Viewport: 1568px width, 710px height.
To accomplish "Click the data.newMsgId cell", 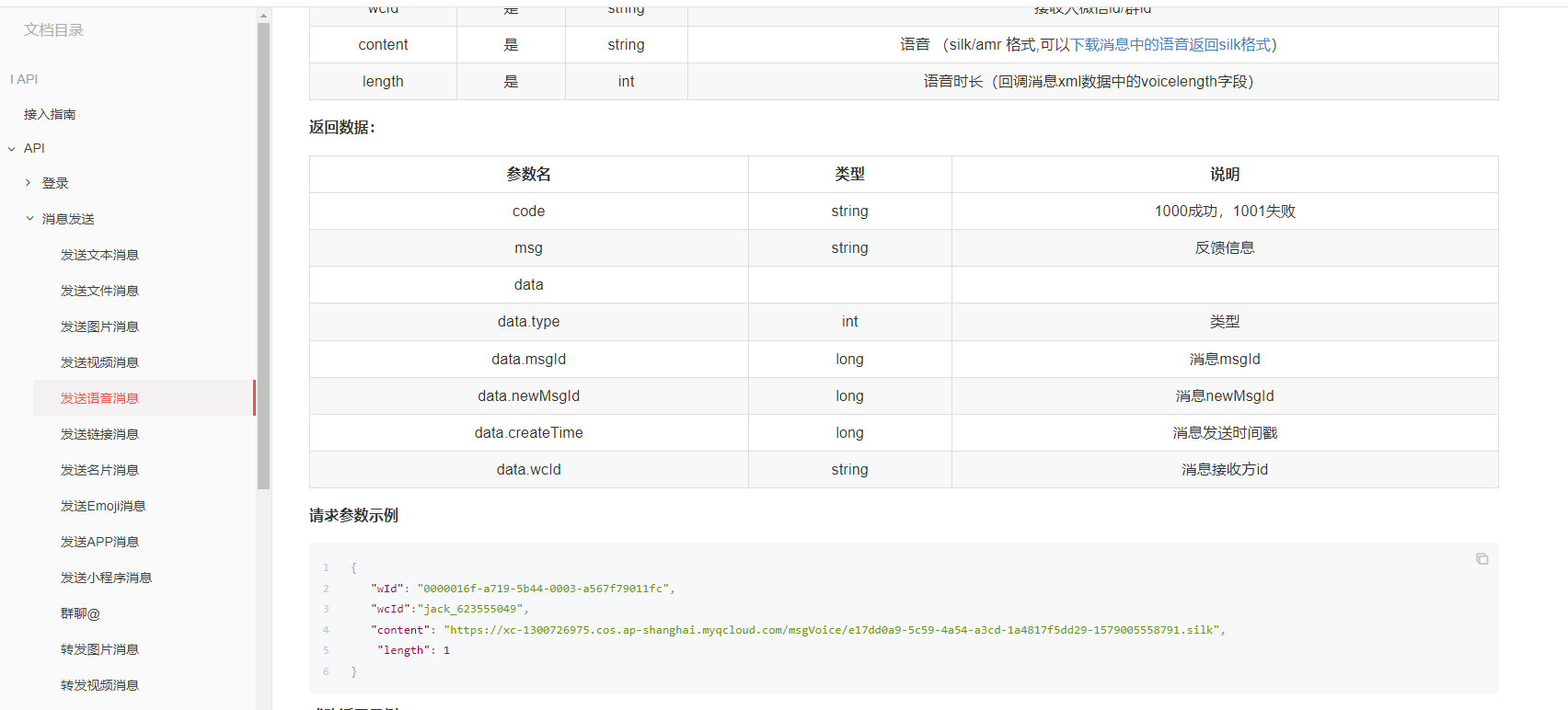I will pos(529,395).
